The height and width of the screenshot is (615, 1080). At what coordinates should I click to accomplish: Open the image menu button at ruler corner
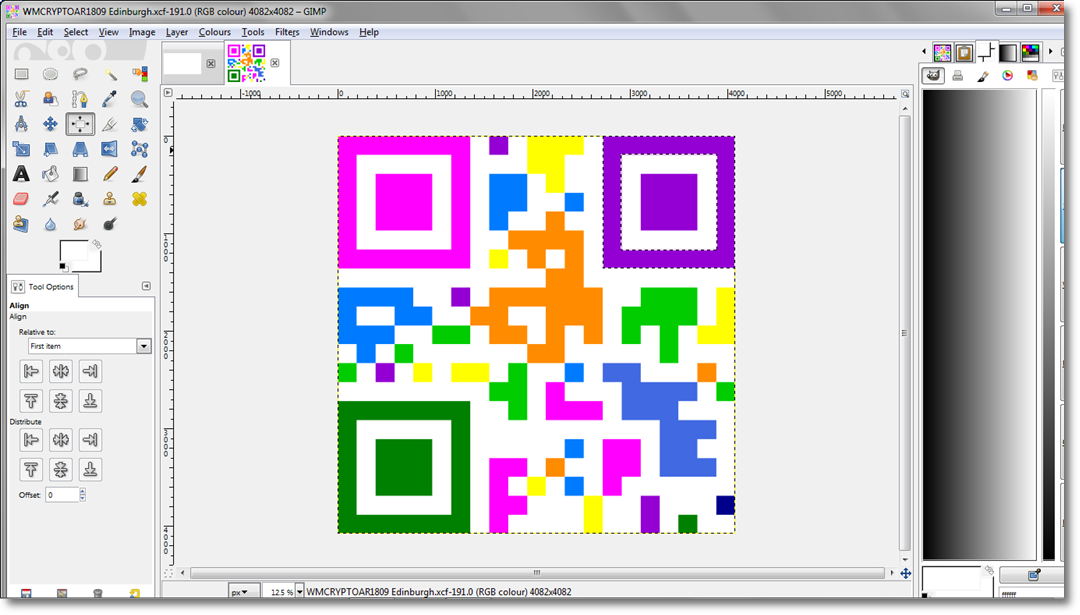click(x=167, y=92)
